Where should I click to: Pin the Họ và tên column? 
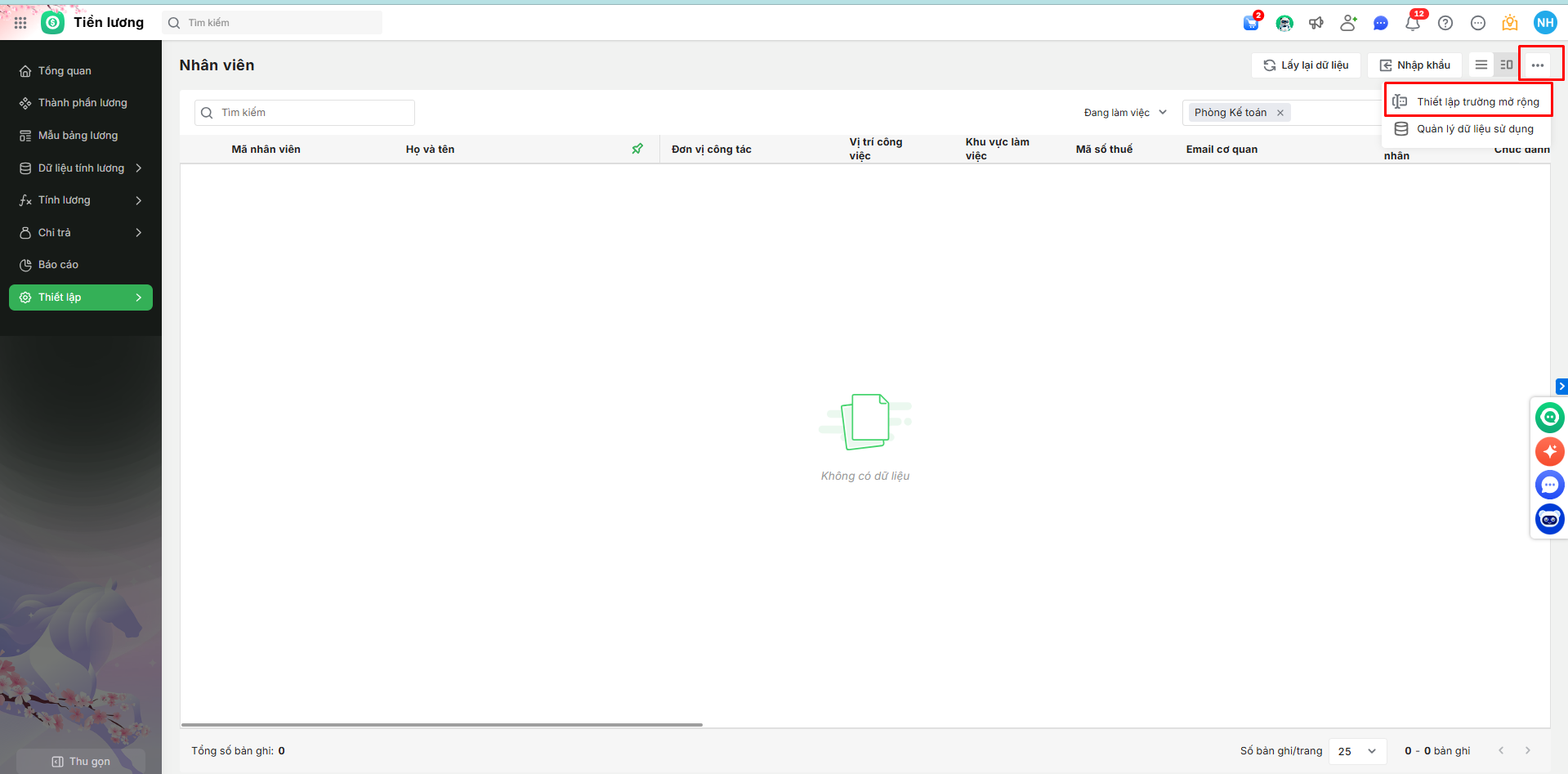[637, 149]
